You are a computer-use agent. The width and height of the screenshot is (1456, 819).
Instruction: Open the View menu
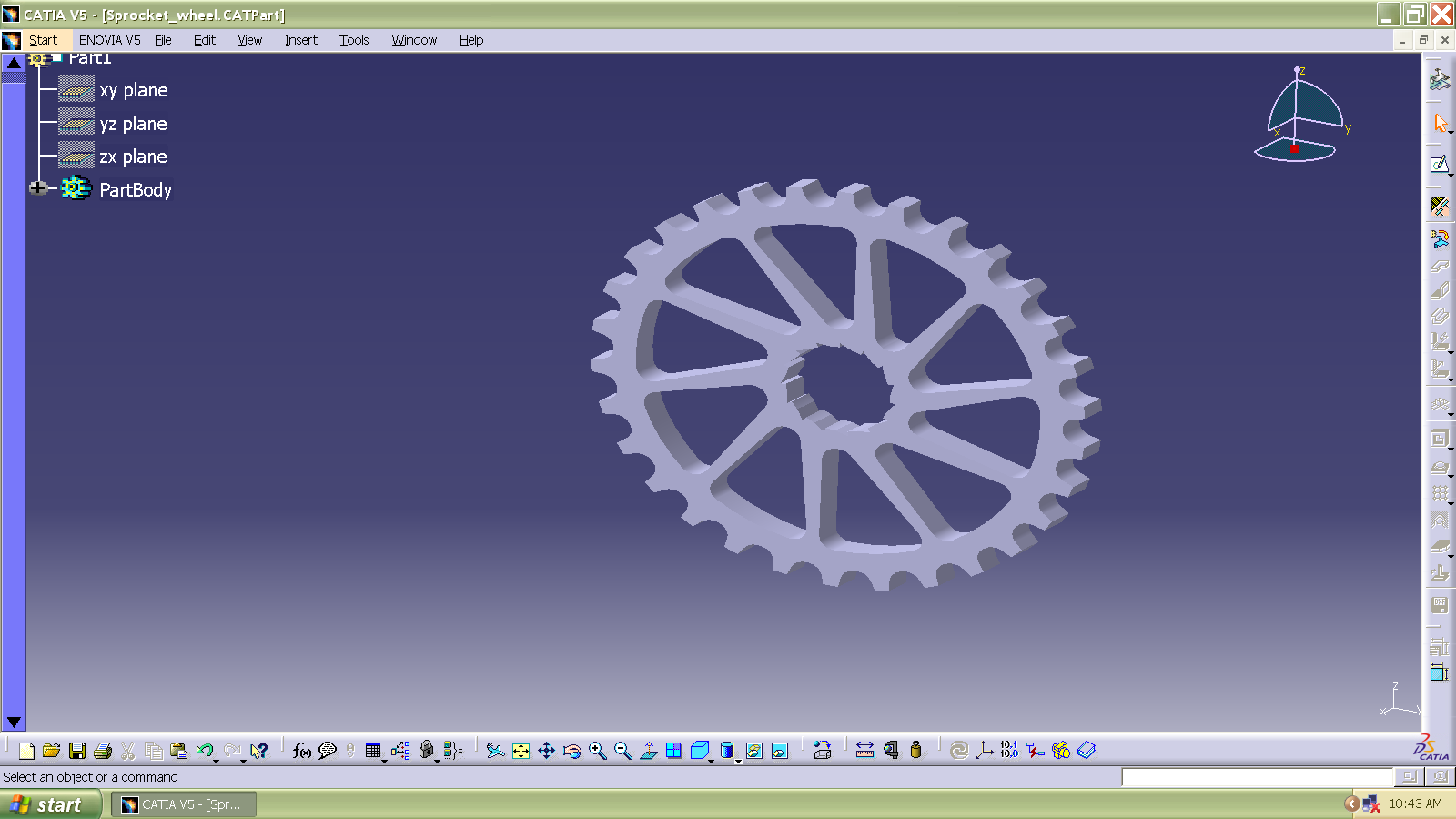[x=250, y=40]
